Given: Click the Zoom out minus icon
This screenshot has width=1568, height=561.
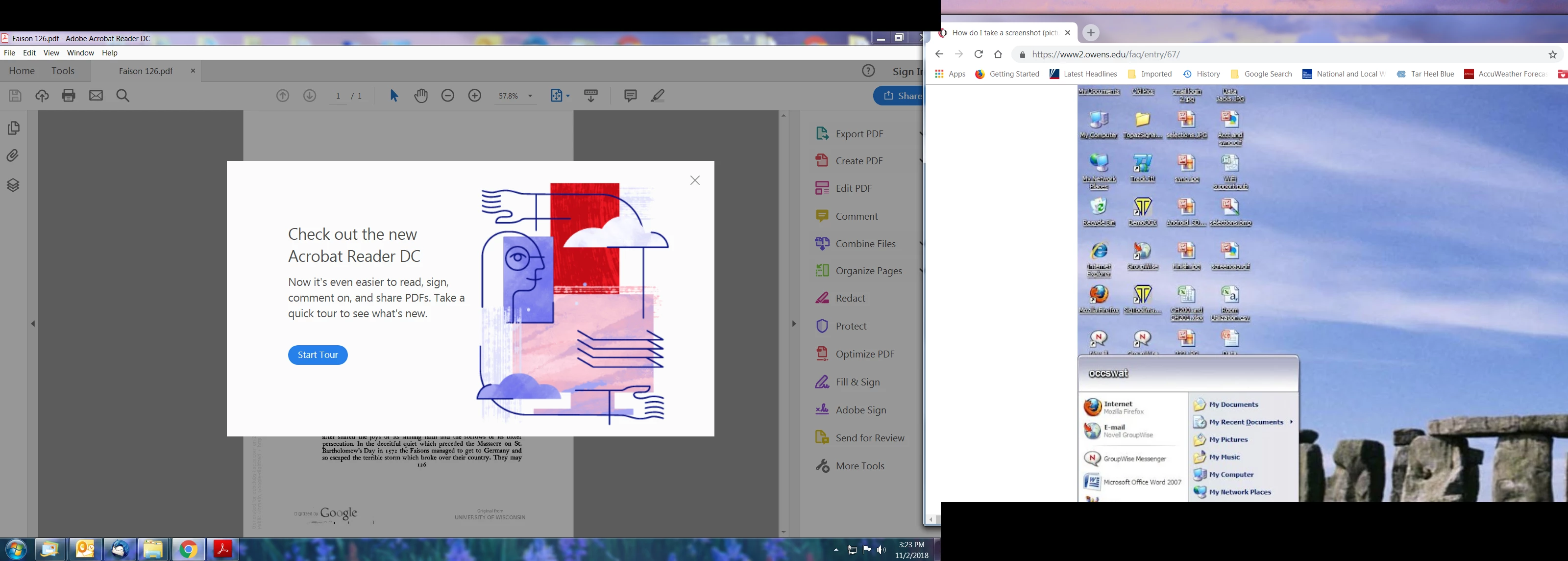Looking at the screenshot, I should (x=448, y=96).
